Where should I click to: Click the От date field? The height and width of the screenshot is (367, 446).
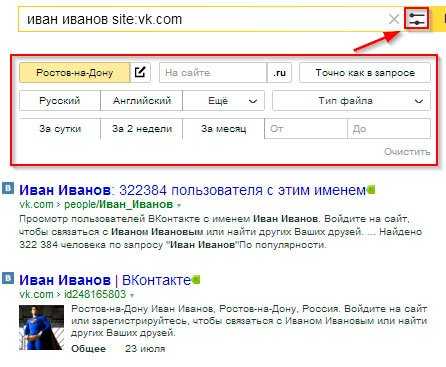pyautogui.click(x=306, y=129)
